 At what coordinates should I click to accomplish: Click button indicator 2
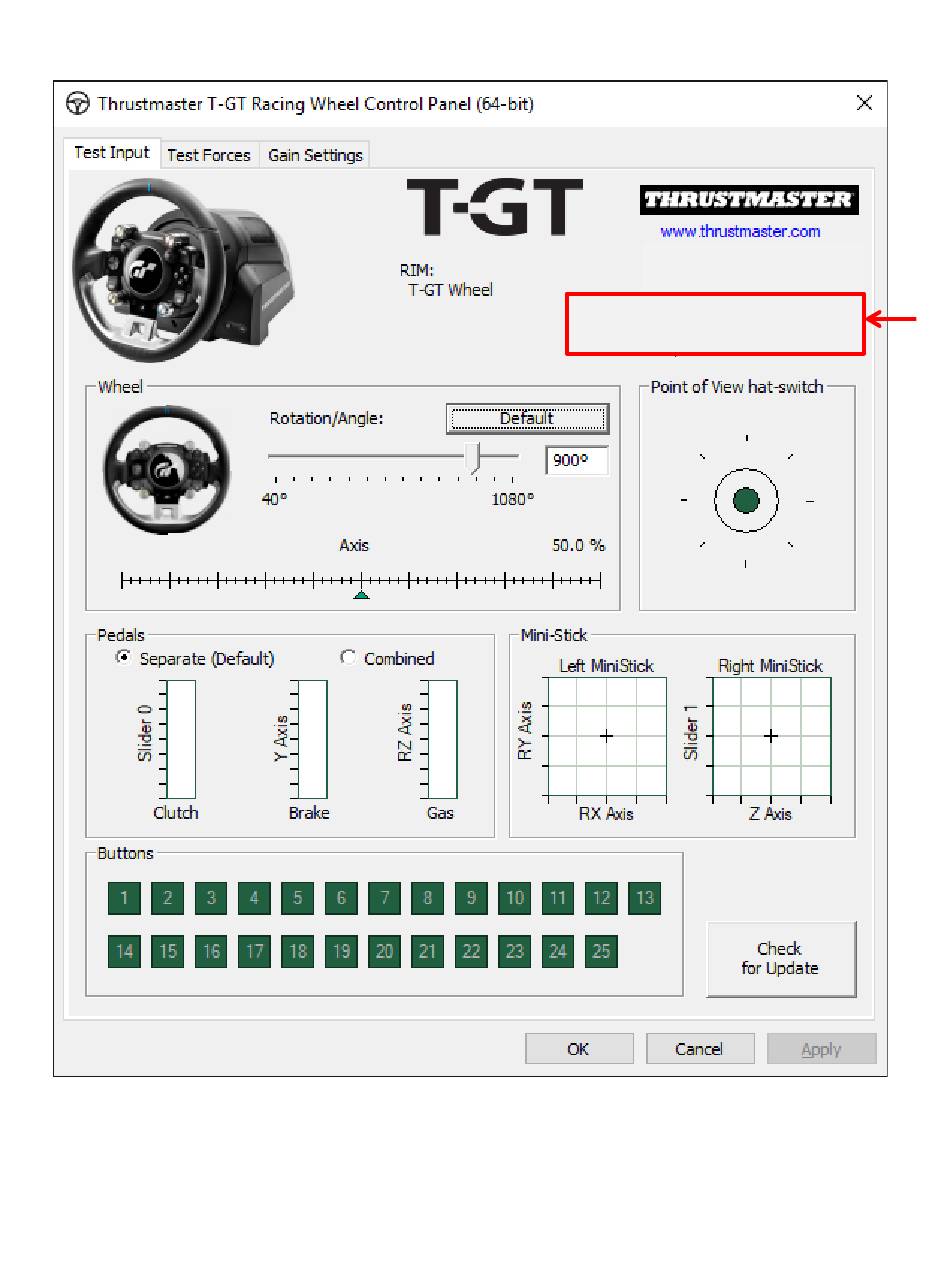click(167, 898)
